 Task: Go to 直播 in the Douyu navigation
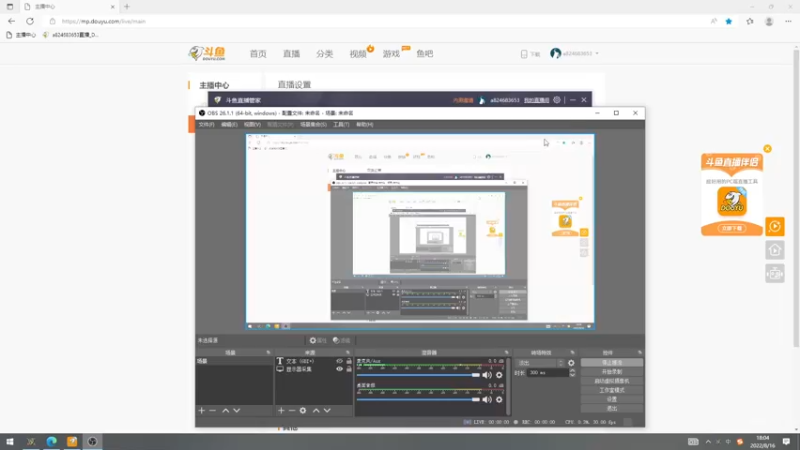point(291,54)
